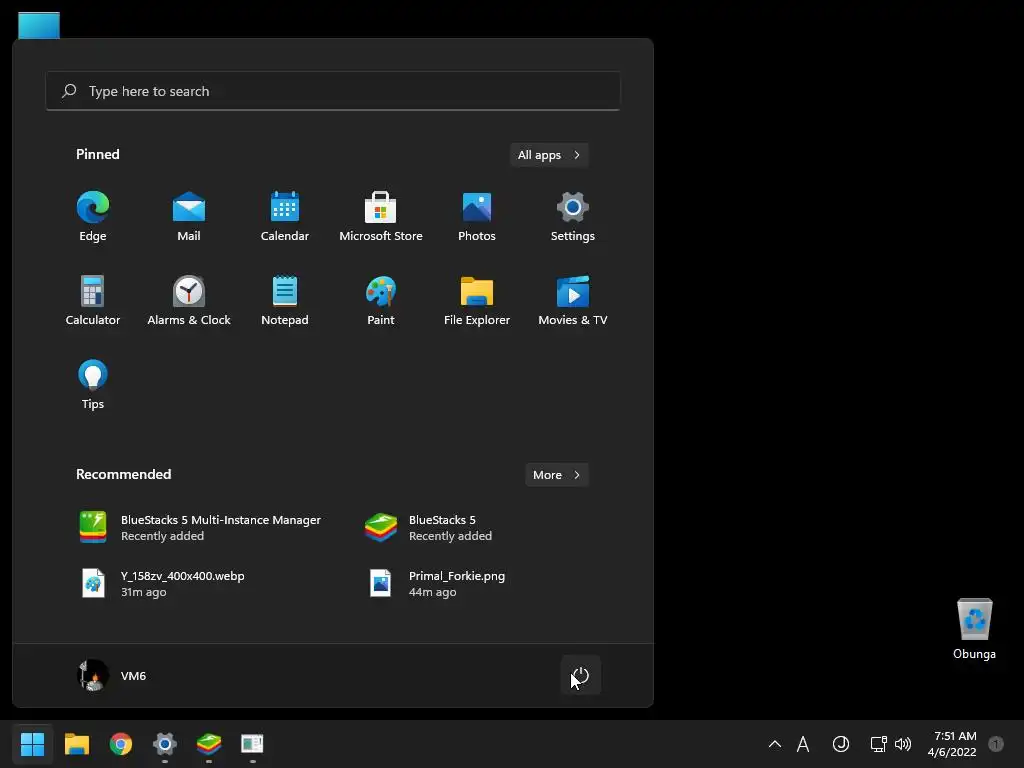The height and width of the screenshot is (768, 1024).
Task: Open Settings from the Pinned section
Action: tap(573, 217)
